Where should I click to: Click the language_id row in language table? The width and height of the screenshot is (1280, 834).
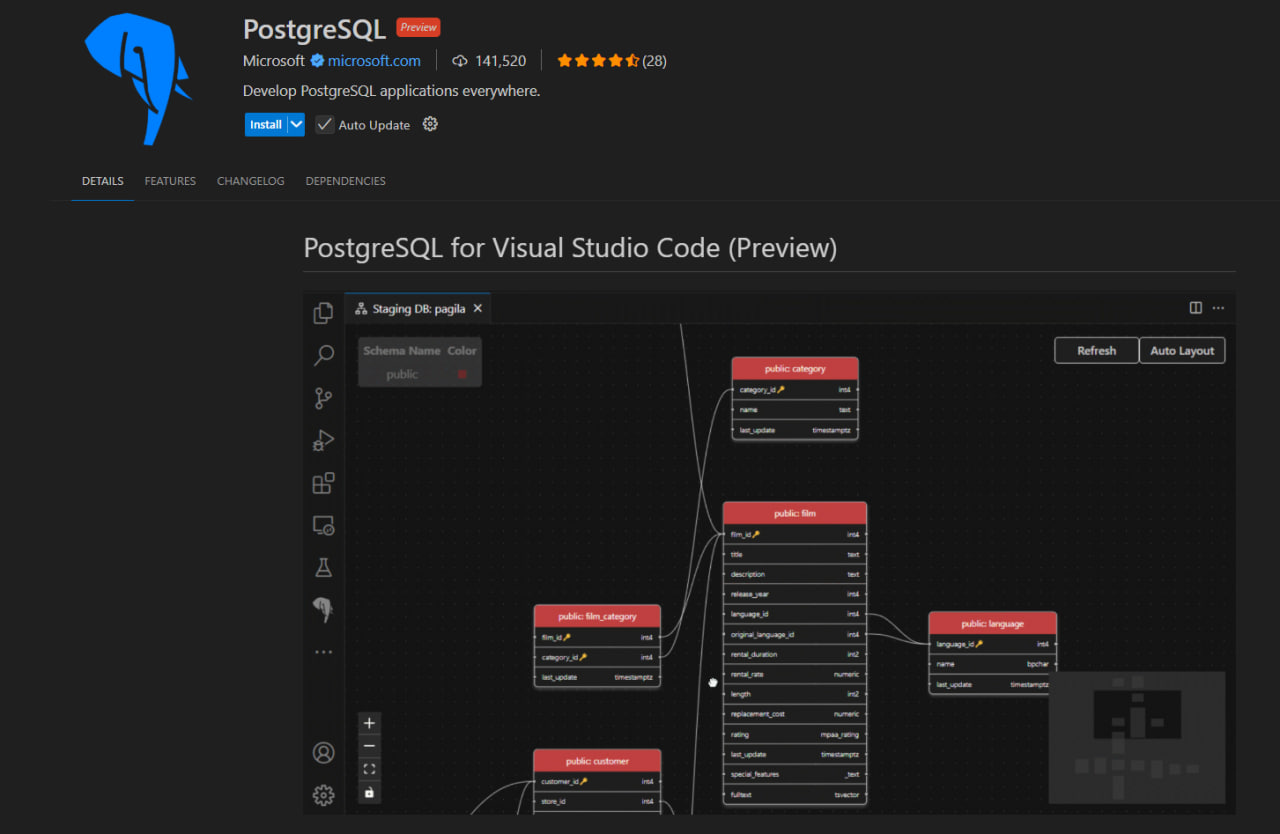tap(992, 644)
